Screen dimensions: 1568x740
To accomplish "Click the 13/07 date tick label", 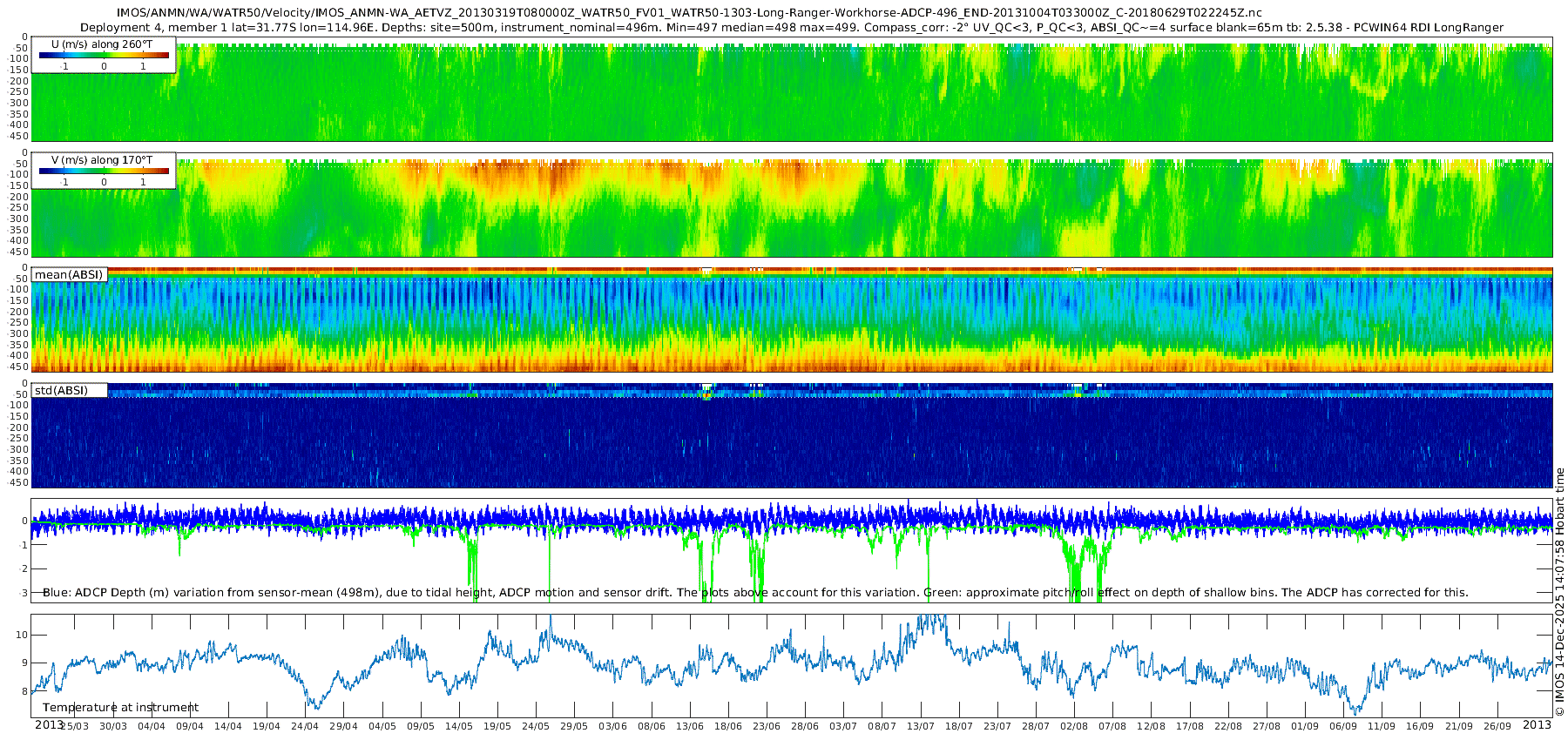I will 920,726.
